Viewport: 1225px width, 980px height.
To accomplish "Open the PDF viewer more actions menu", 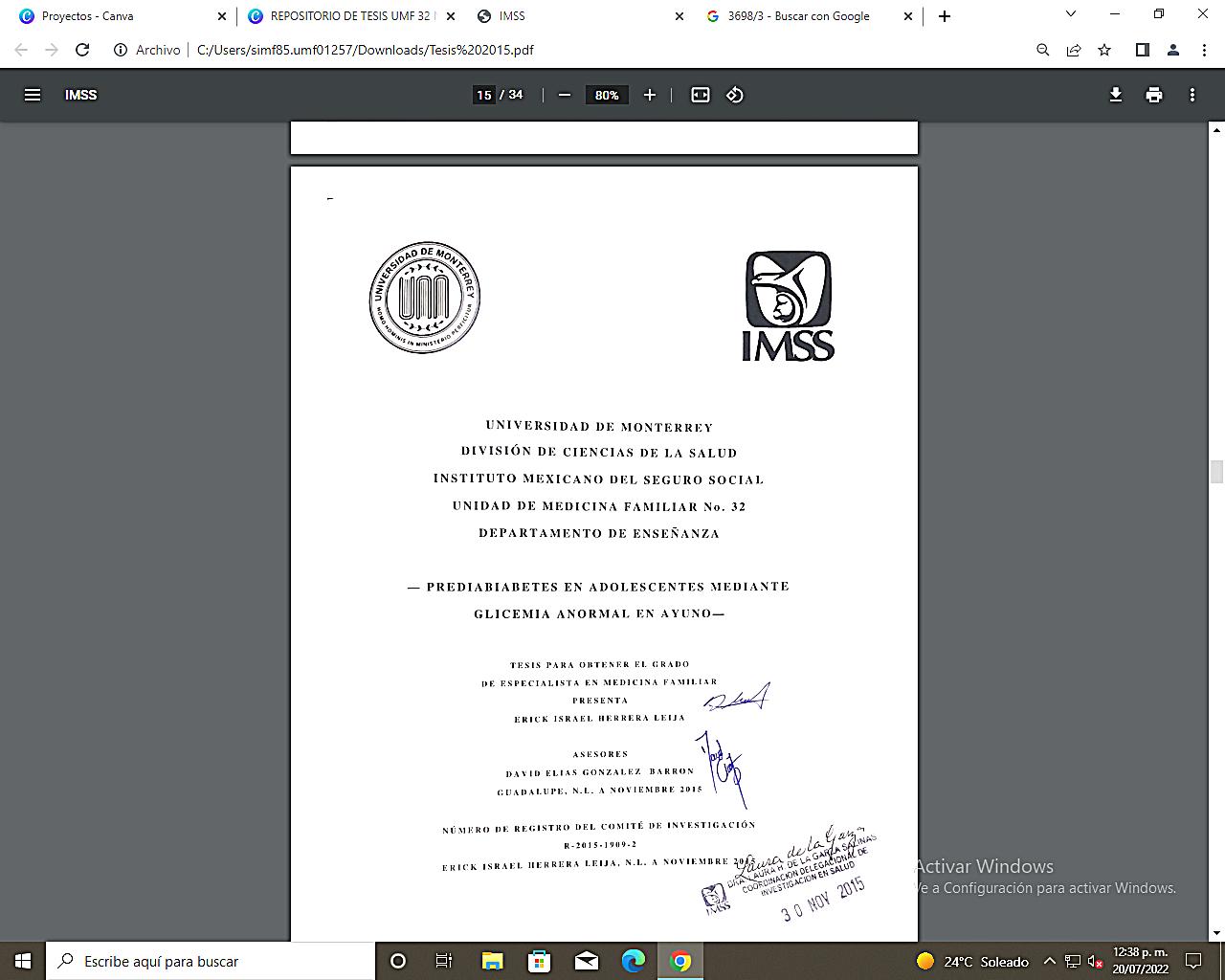I will click(1192, 95).
